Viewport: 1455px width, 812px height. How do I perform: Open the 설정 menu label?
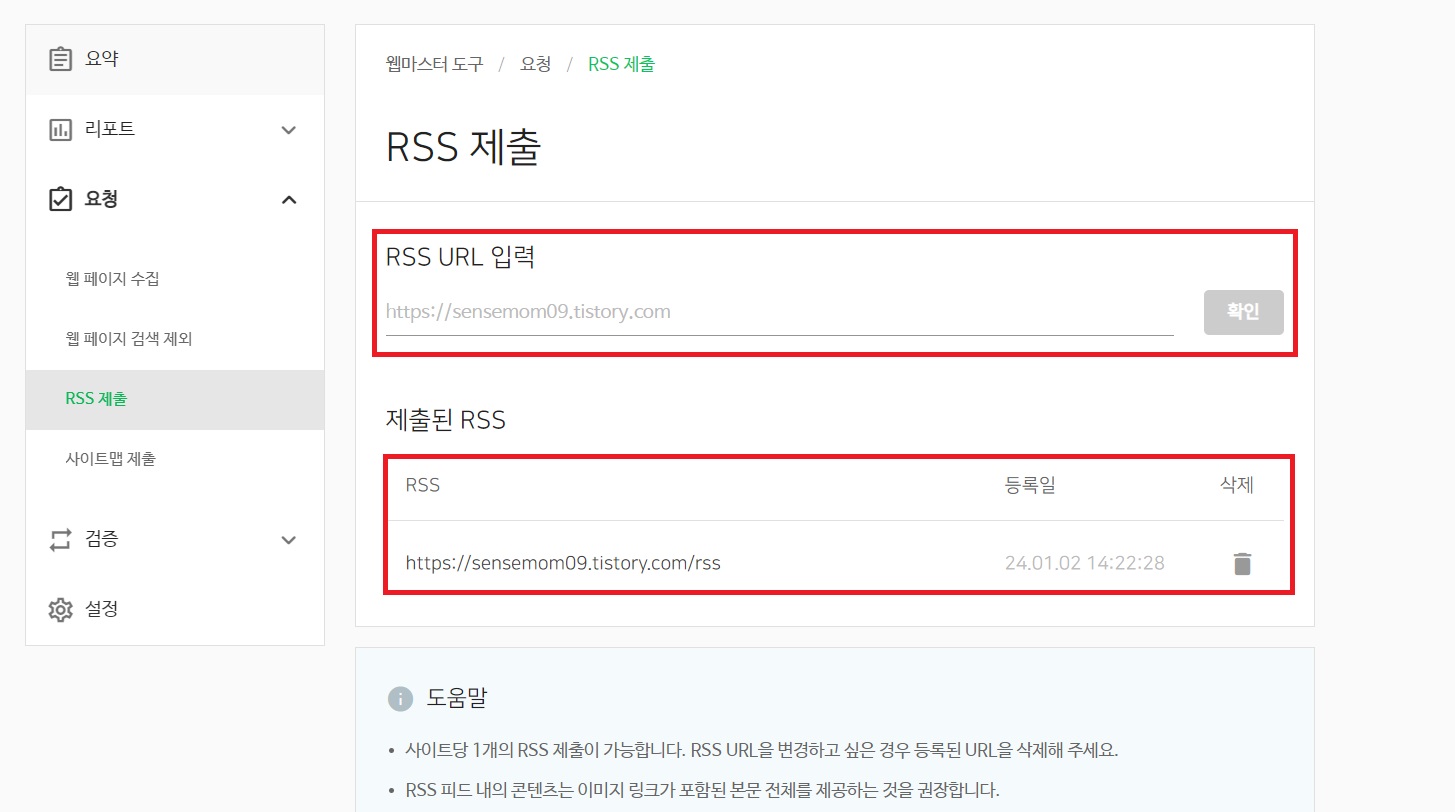[102, 609]
